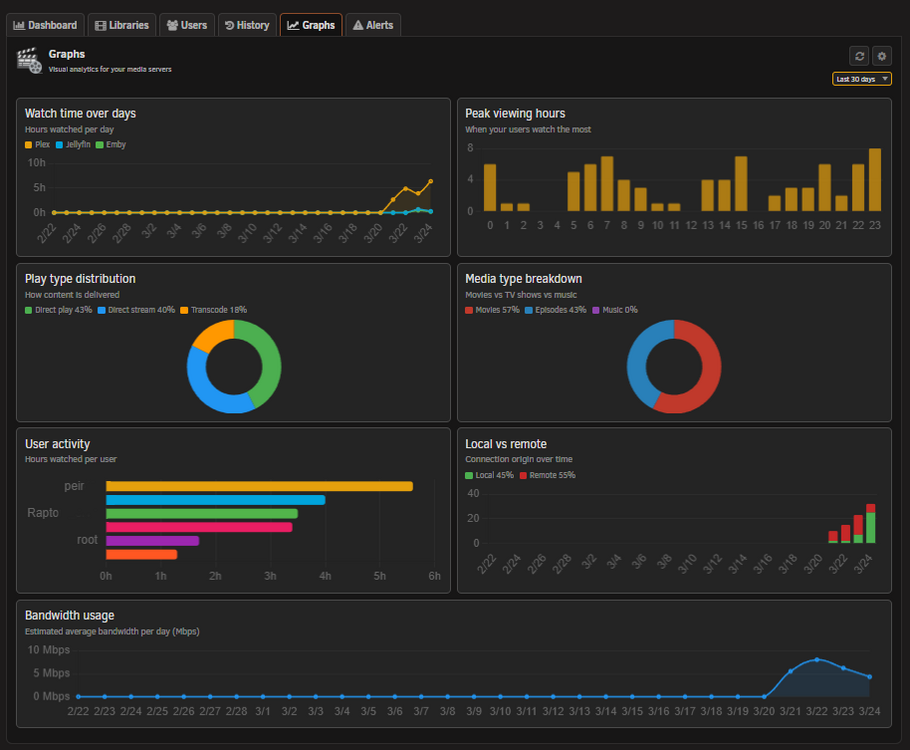This screenshot has width=910, height=750.
Task: Toggle the Remote 55% legend entry
Action: (x=547, y=475)
